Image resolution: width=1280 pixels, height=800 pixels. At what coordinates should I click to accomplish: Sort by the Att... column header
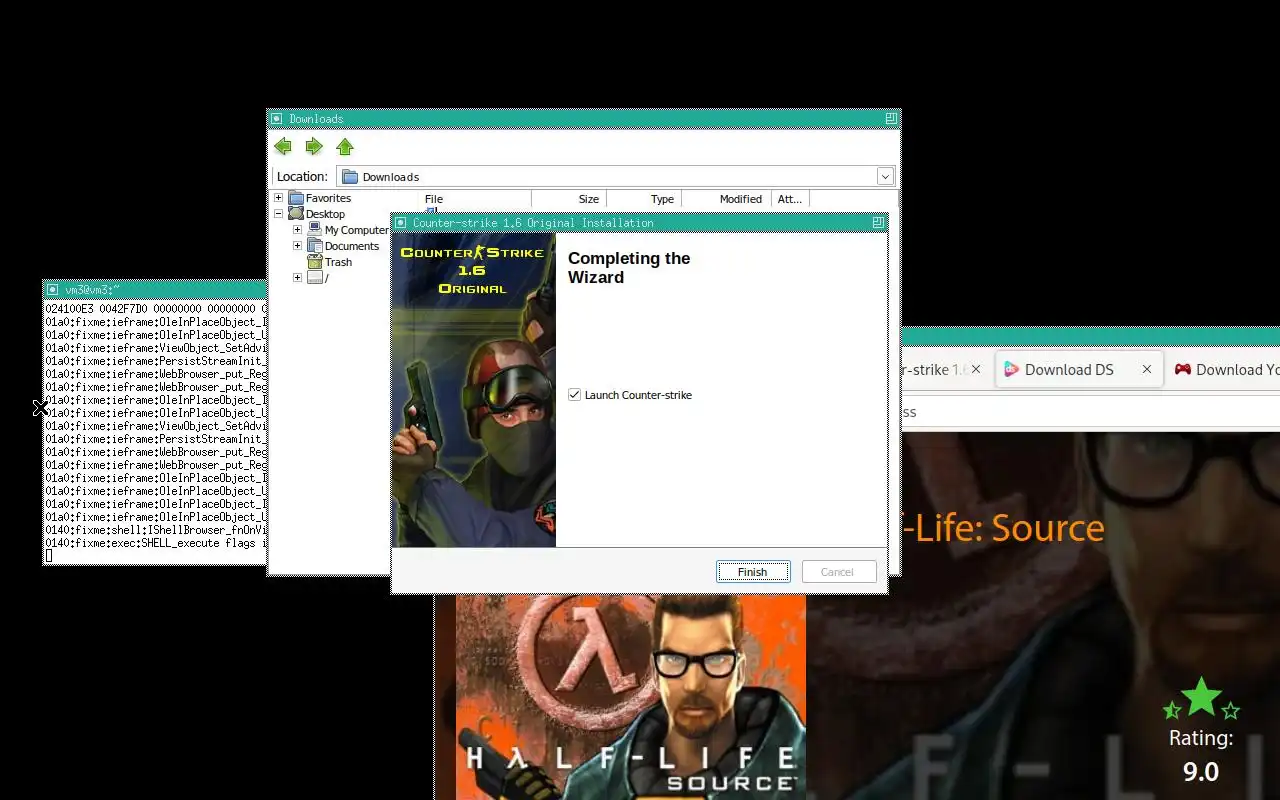point(790,199)
